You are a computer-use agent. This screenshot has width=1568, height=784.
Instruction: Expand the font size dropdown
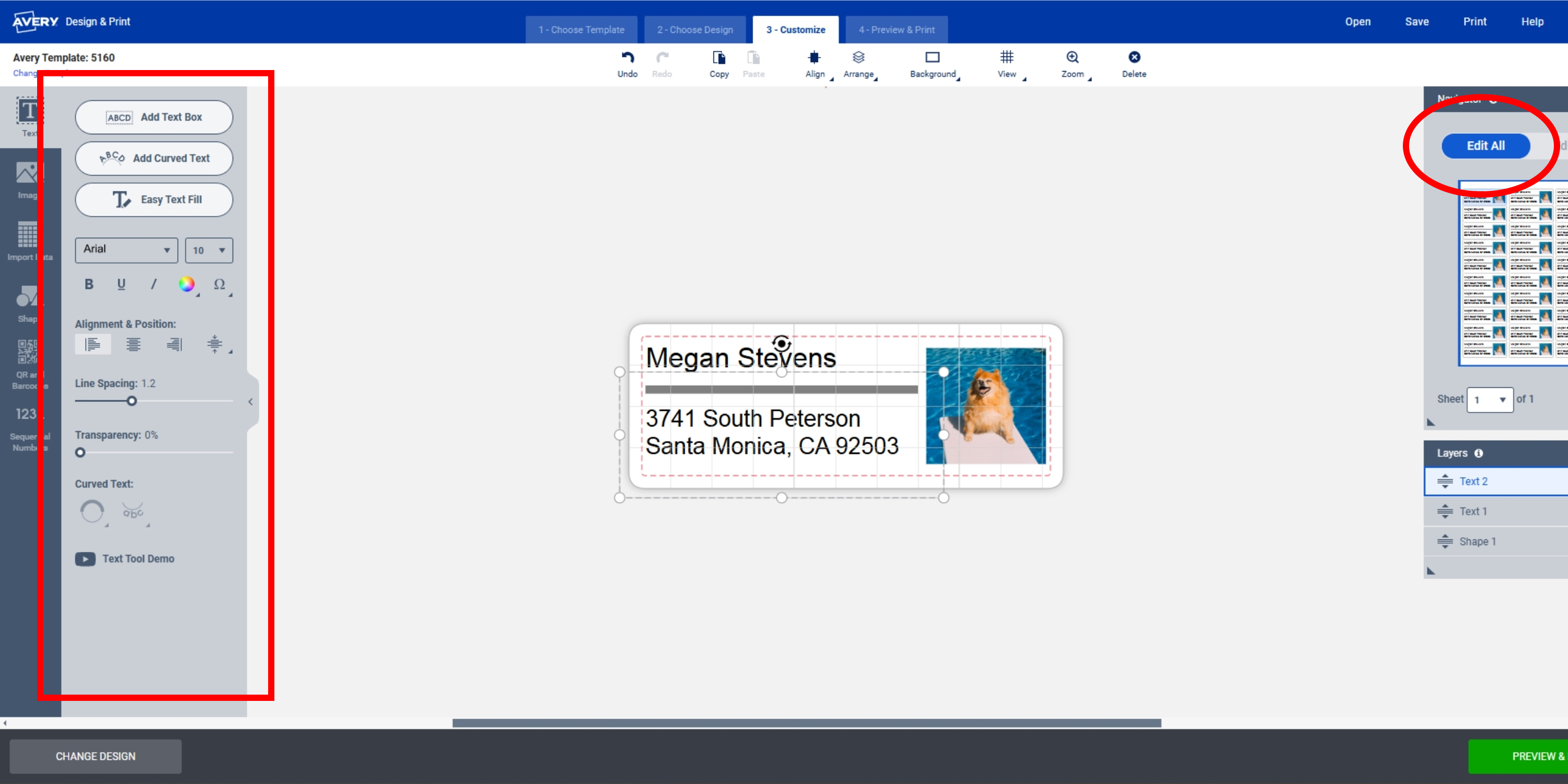tap(209, 250)
